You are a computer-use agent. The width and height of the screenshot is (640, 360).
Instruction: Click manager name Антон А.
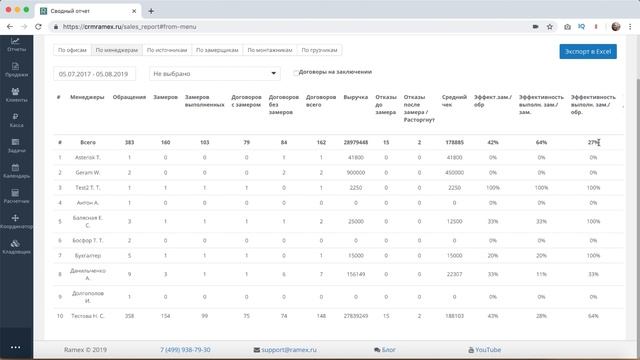88,203
